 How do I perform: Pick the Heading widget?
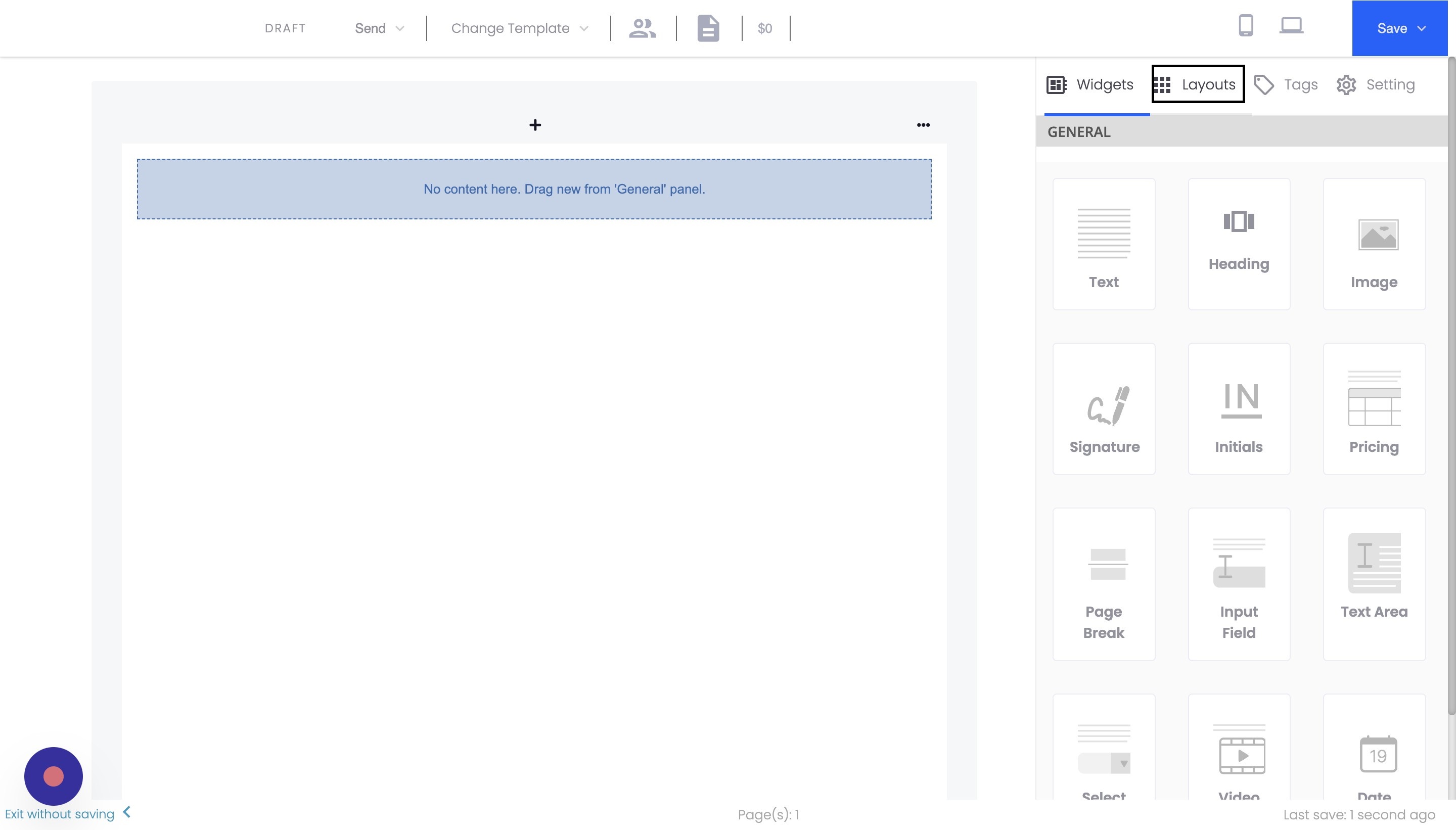(1239, 244)
